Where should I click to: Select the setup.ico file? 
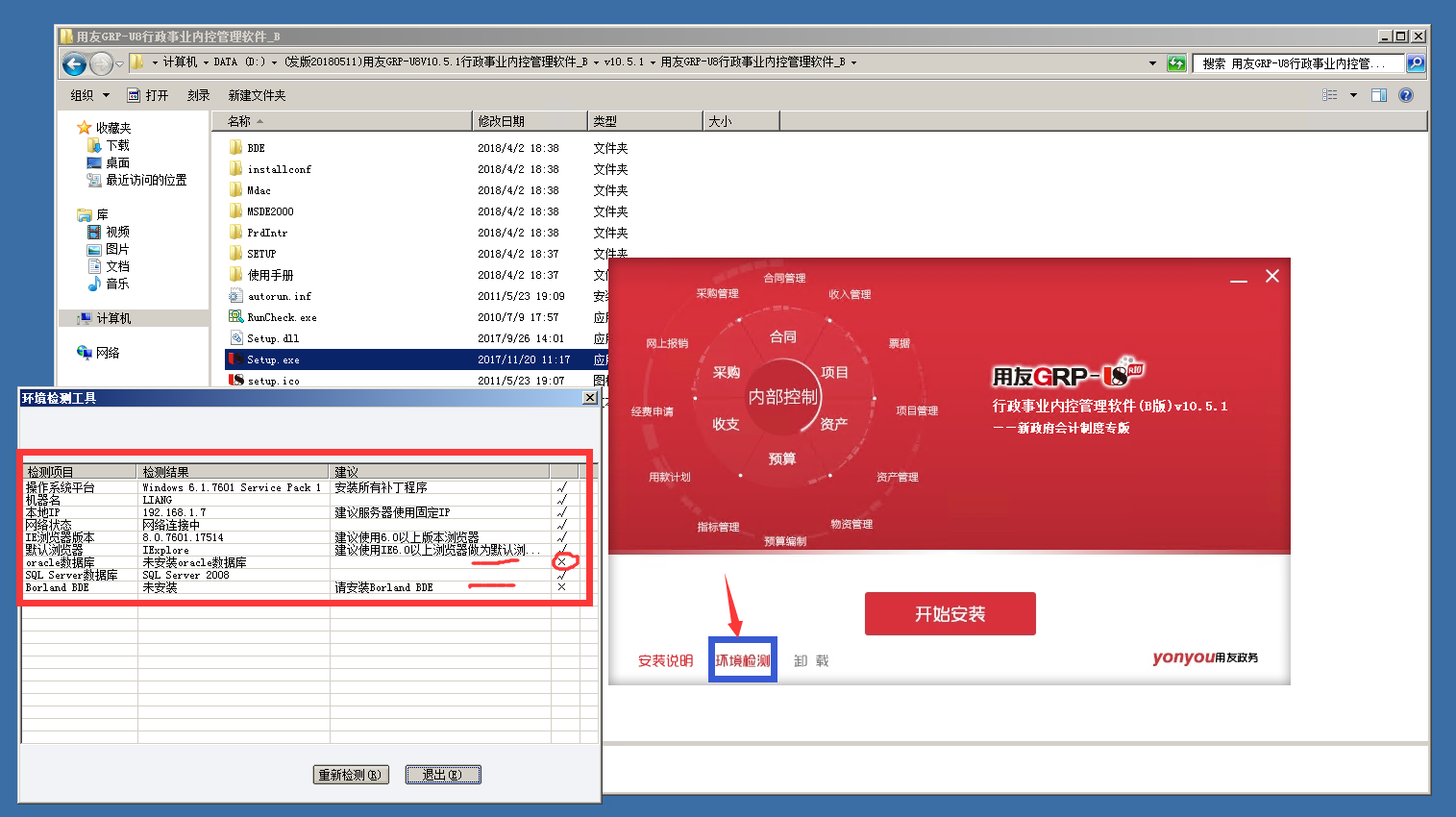tap(265, 381)
